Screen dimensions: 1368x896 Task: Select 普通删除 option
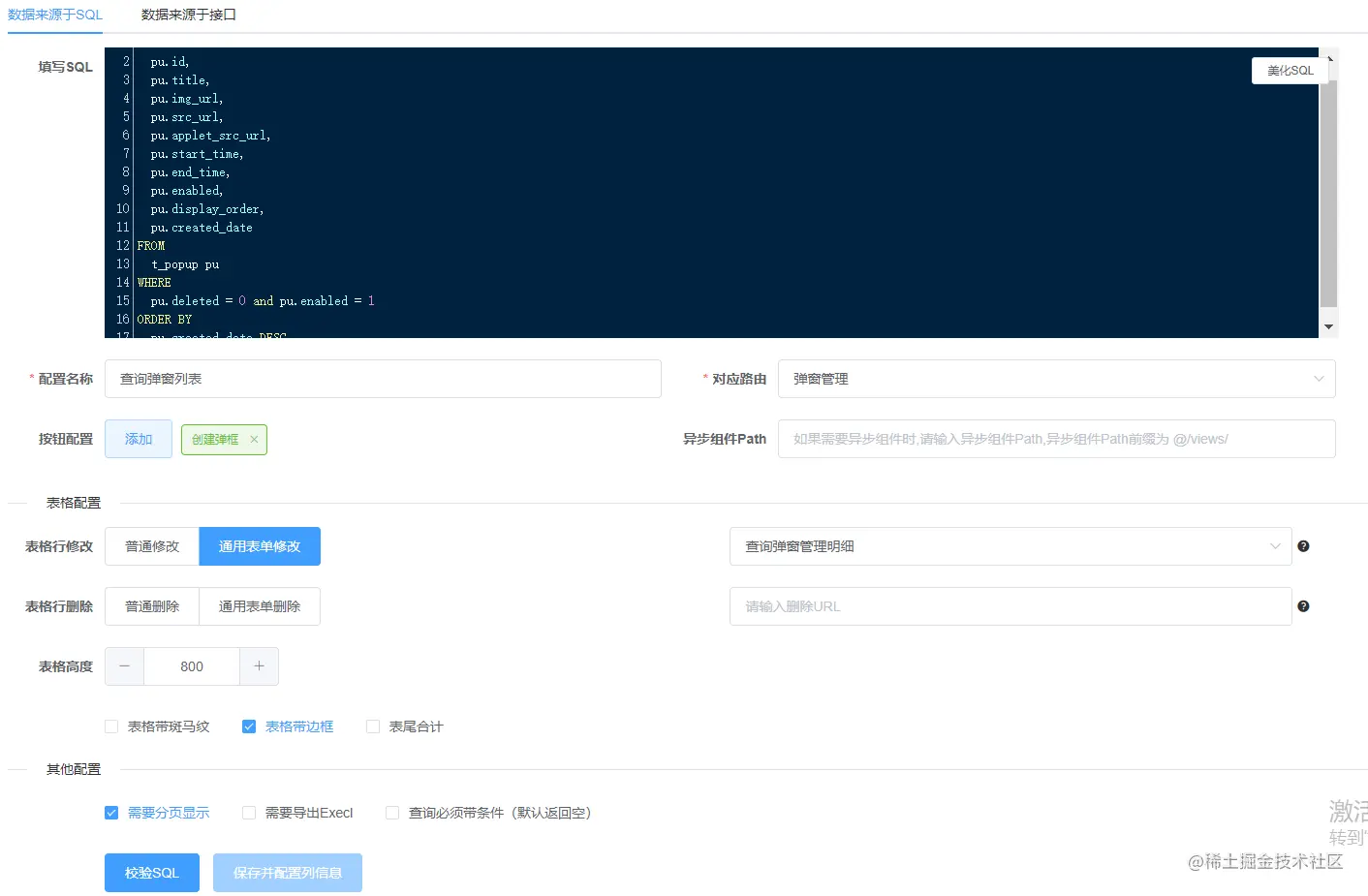(152, 606)
